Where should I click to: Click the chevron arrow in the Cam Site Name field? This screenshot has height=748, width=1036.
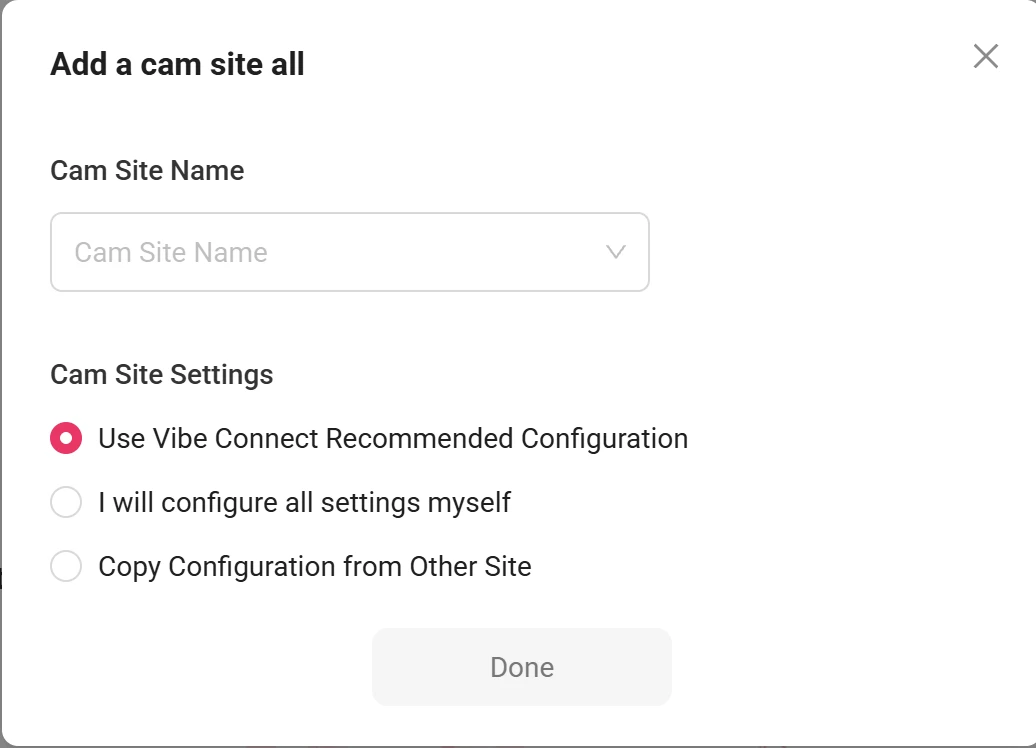click(x=616, y=252)
